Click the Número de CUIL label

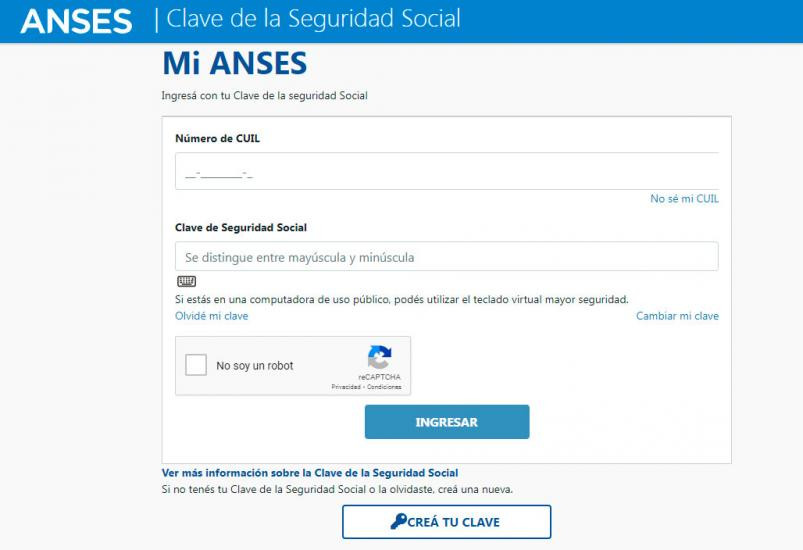(217, 138)
